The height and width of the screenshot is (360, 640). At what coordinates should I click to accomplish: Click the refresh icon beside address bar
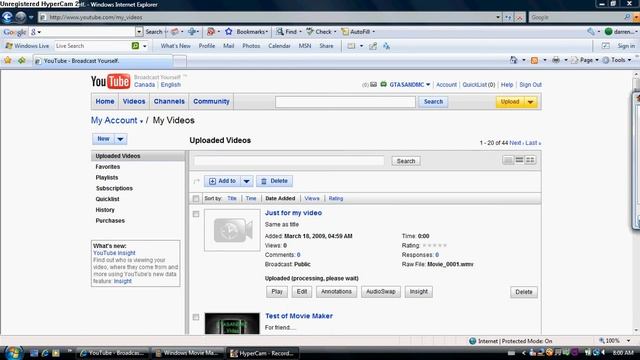click(x=508, y=18)
